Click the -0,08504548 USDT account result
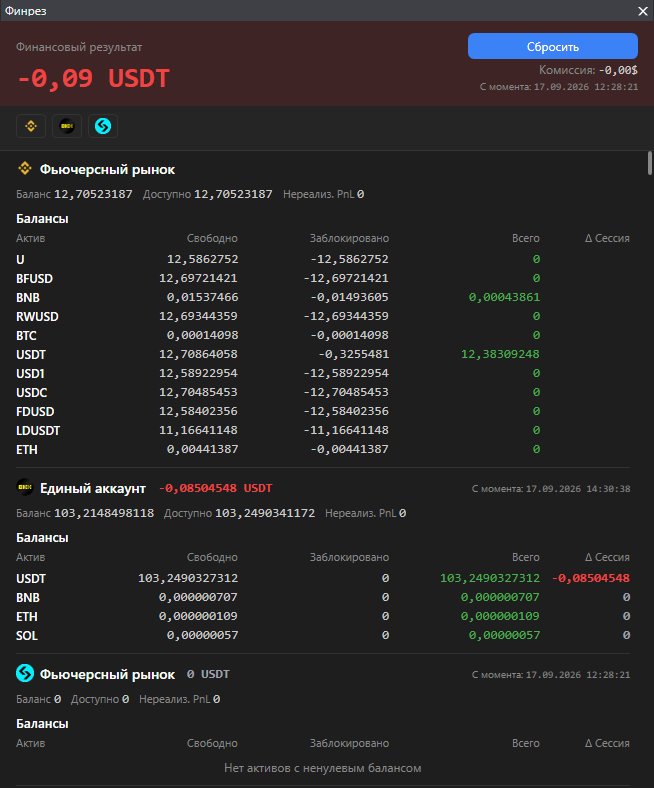Screen dimensions: 654x788 (216, 488)
